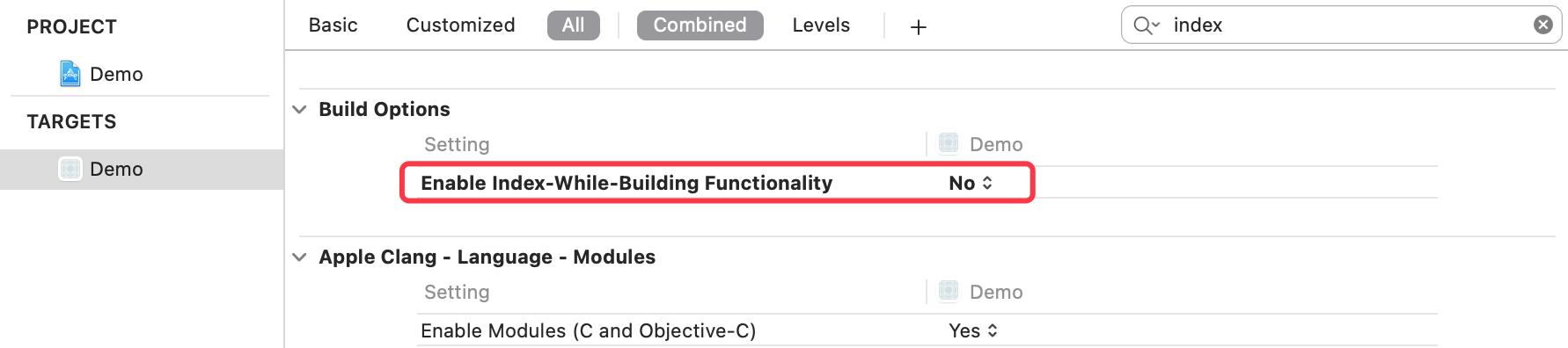Screen dimensions: 1568x348
Task: Click Demo target icon in Modules column header
Action: [x=949, y=291]
